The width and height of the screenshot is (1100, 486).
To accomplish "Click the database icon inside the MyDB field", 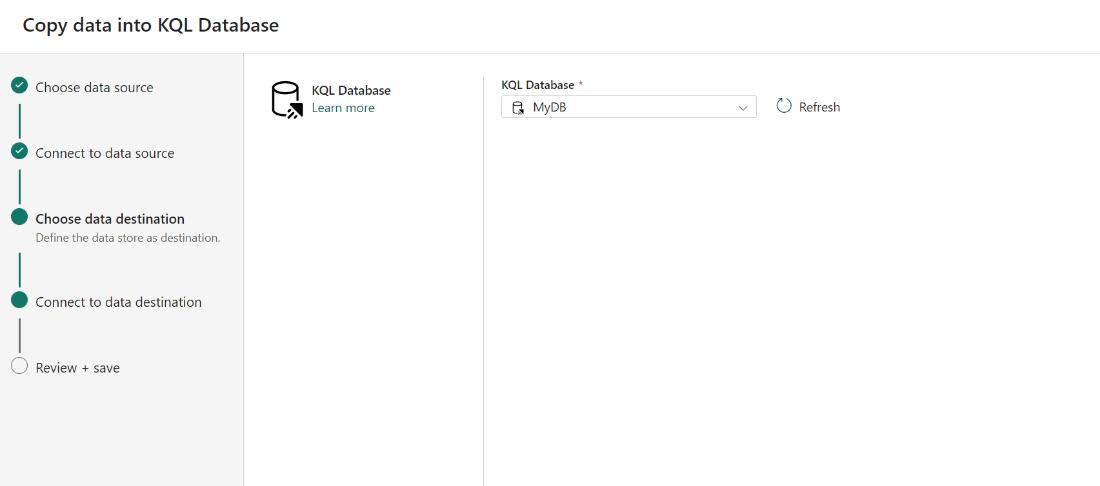I will click(x=518, y=107).
